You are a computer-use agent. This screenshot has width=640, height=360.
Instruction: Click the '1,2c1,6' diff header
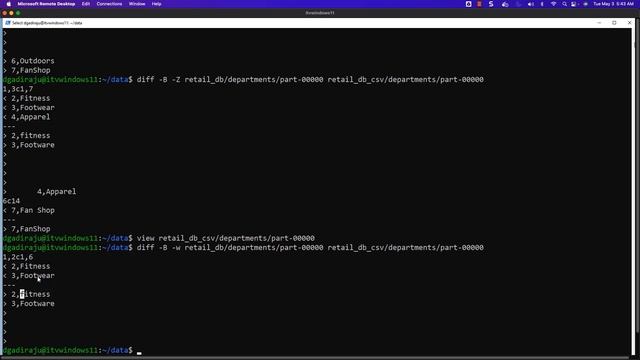pyautogui.click(x=18, y=257)
